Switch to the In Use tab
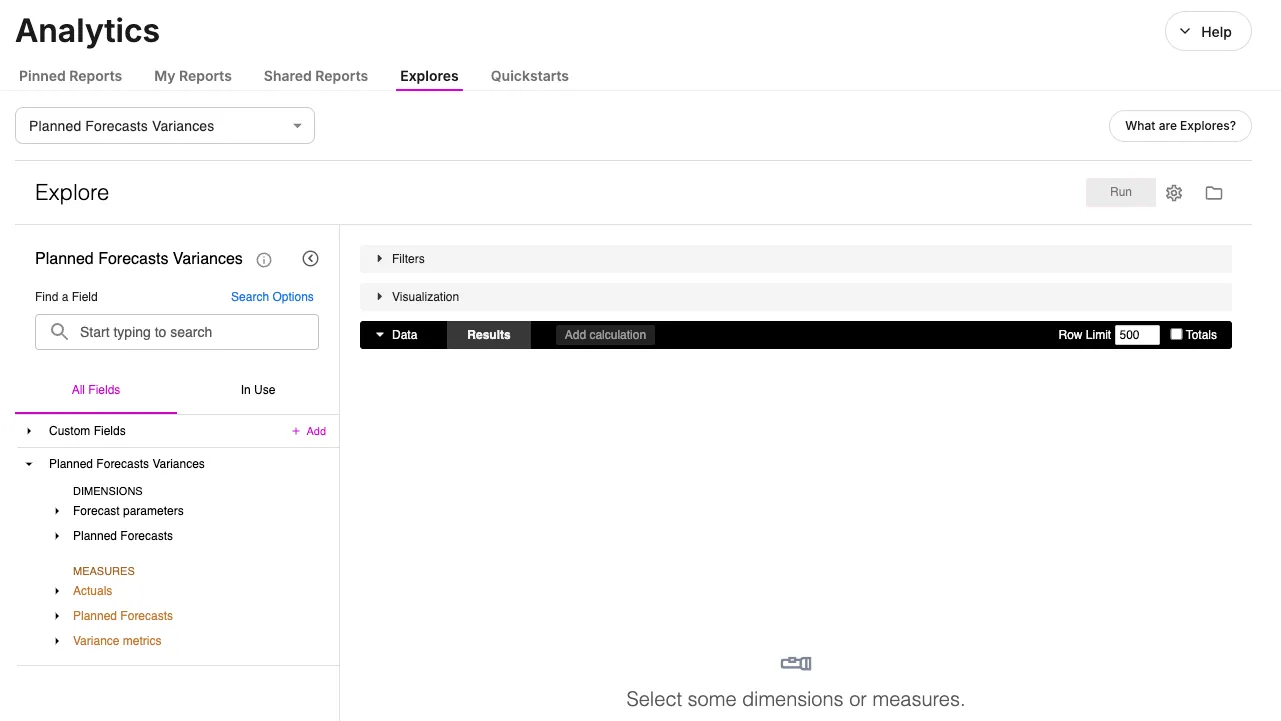 click(x=258, y=390)
